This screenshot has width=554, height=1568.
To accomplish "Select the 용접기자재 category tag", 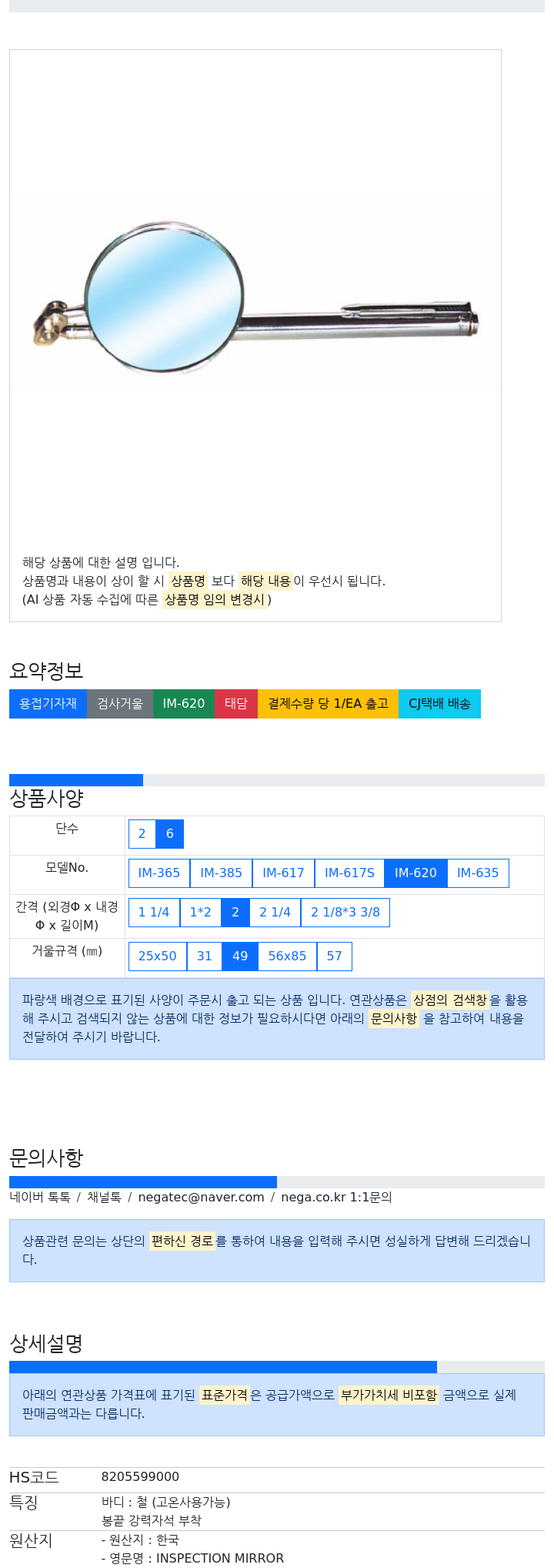I will (x=48, y=704).
